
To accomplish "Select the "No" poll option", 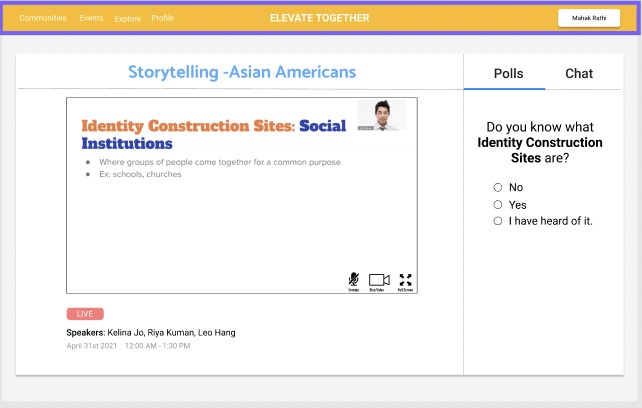I will pyautogui.click(x=498, y=187).
